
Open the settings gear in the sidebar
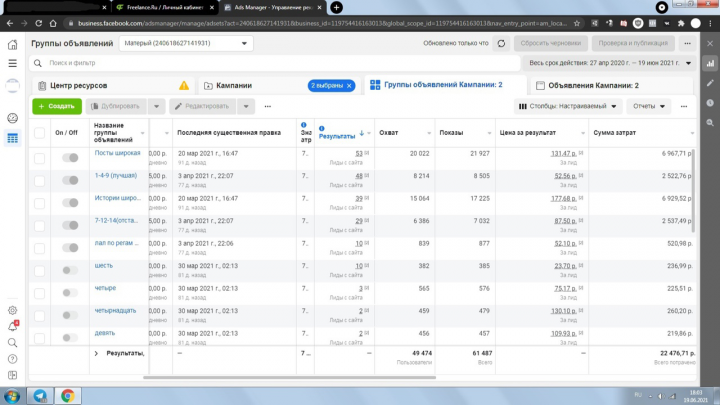[12, 310]
